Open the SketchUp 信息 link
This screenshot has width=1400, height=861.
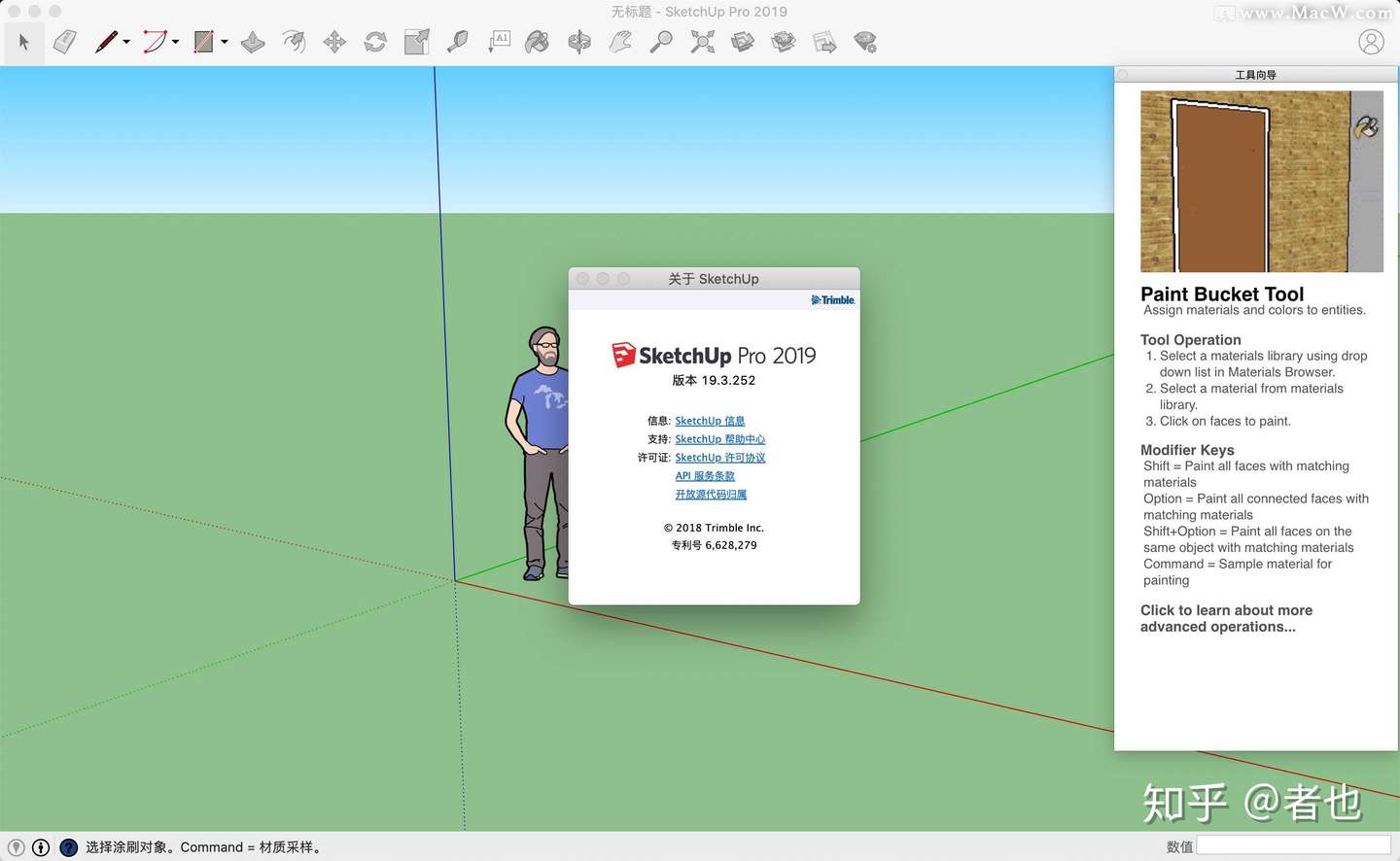pos(710,421)
